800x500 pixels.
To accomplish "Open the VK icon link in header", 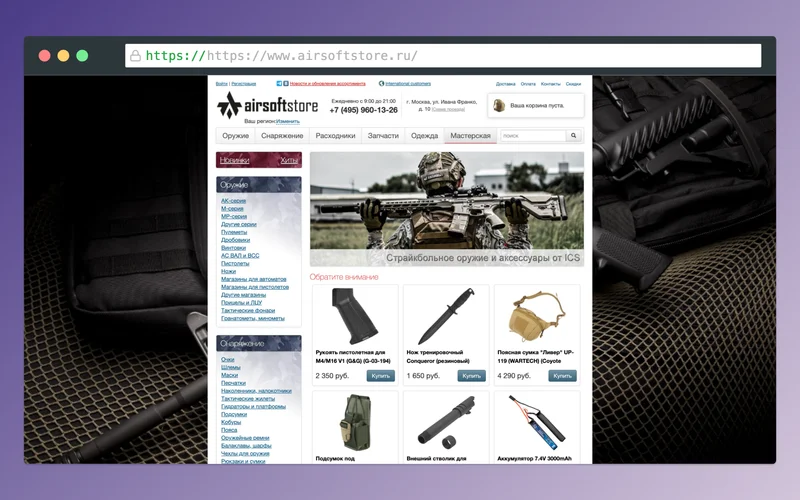I will click(286, 83).
